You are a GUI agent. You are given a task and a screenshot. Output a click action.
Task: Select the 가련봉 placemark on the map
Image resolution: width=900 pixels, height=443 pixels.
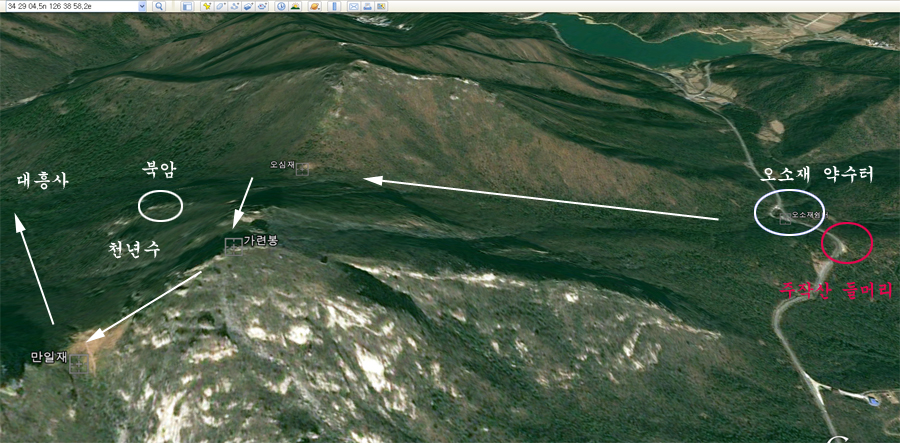233,244
